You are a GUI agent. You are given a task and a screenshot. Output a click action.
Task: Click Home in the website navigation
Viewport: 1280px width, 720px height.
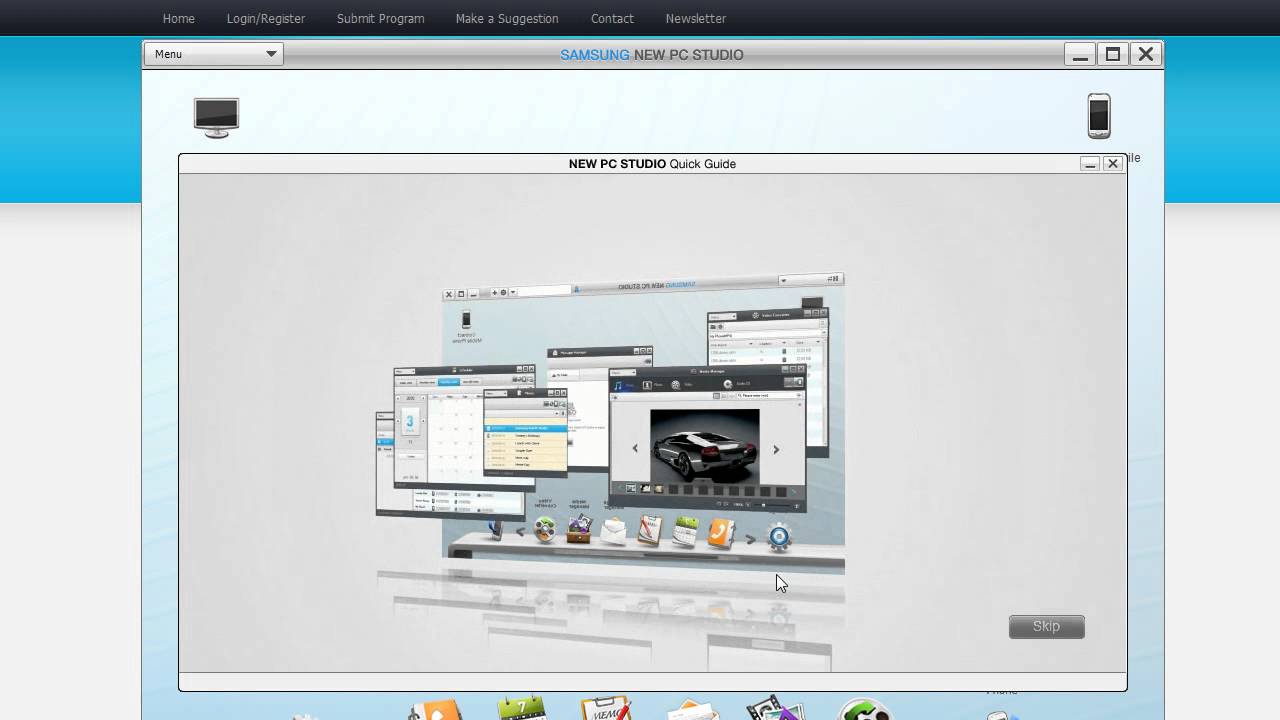pos(179,18)
